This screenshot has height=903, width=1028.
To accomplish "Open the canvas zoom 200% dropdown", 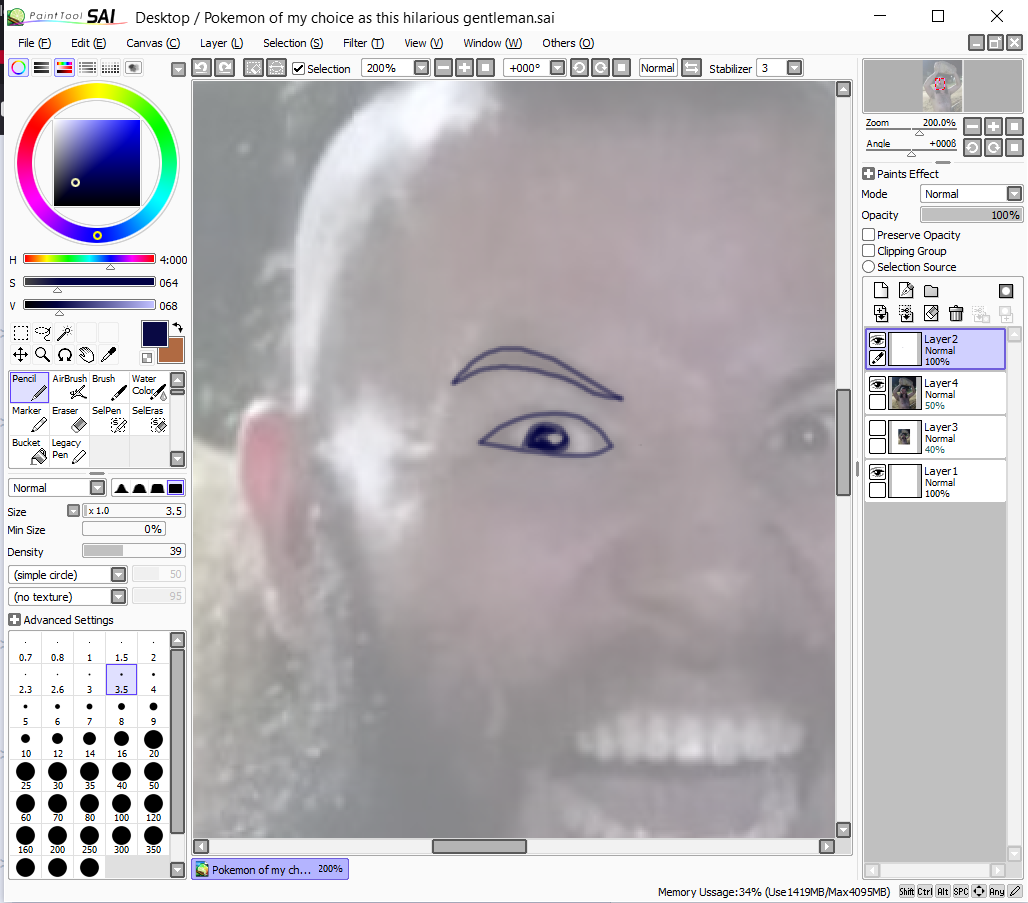I will [422, 68].
